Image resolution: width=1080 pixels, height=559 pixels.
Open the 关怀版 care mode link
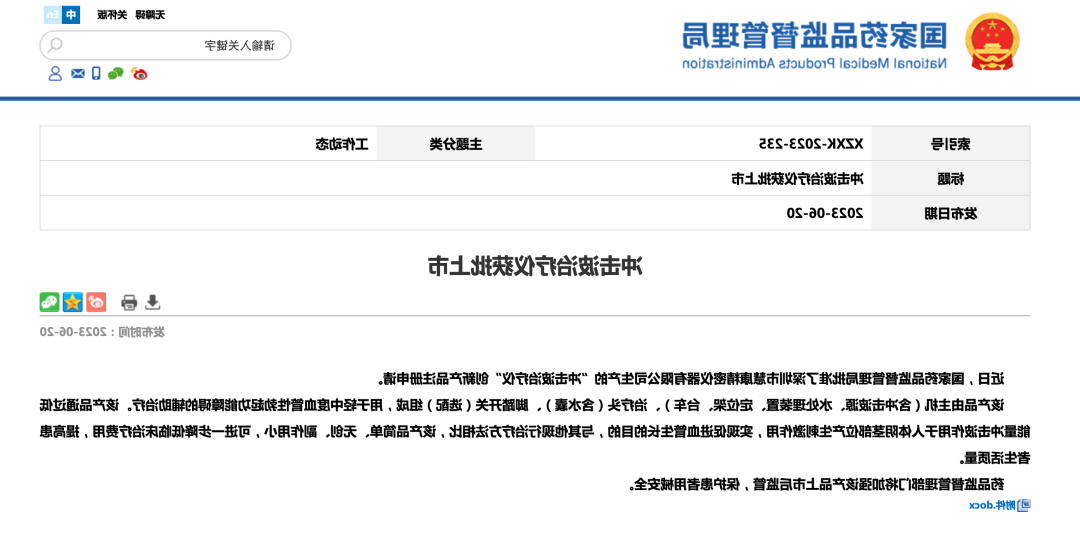(x=112, y=15)
